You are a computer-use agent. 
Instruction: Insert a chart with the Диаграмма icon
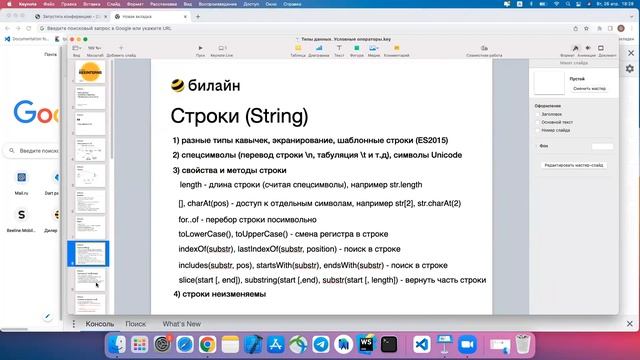[x=319, y=48]
